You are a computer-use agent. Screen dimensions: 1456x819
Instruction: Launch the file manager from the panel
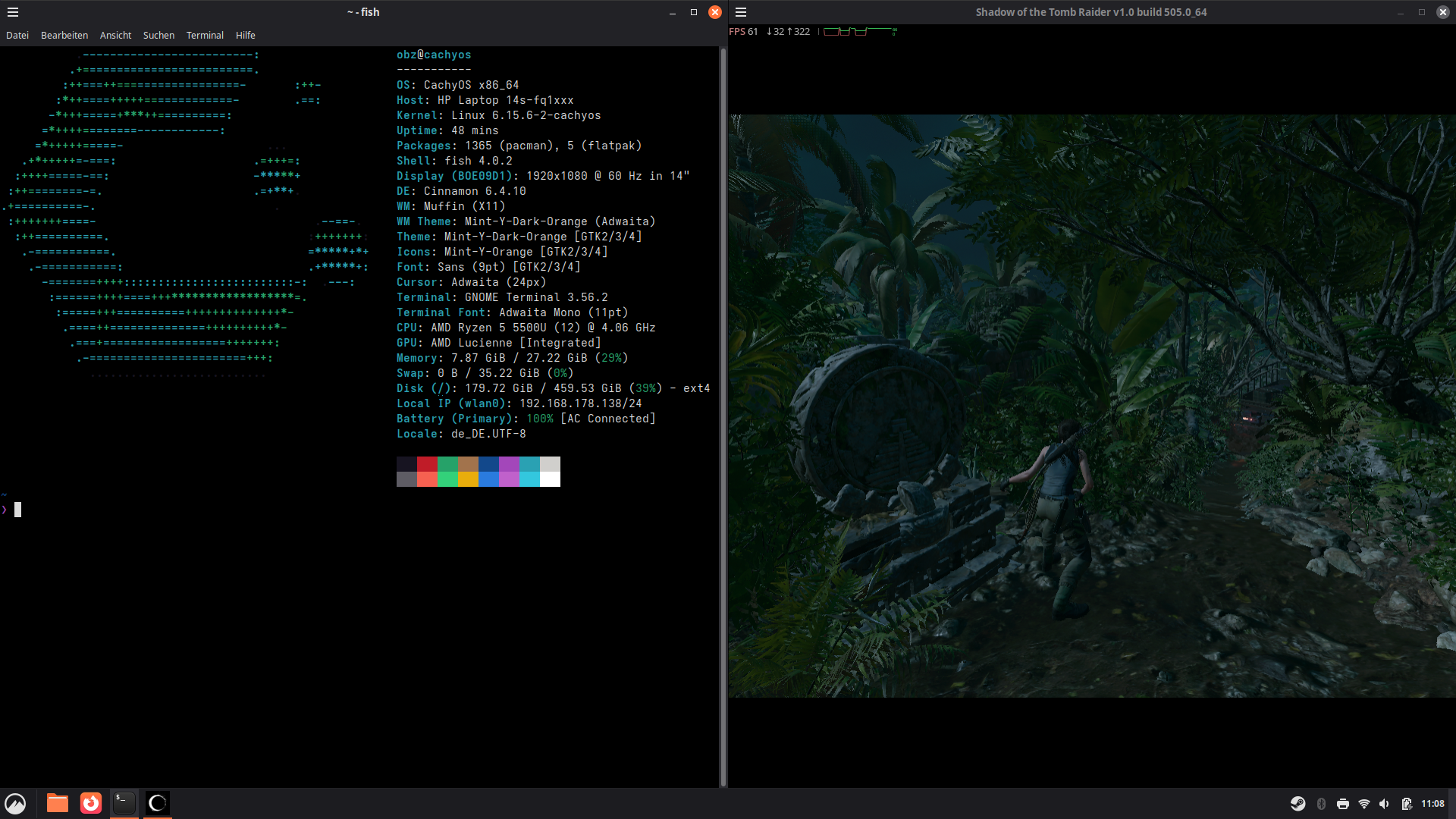point(58,803)
